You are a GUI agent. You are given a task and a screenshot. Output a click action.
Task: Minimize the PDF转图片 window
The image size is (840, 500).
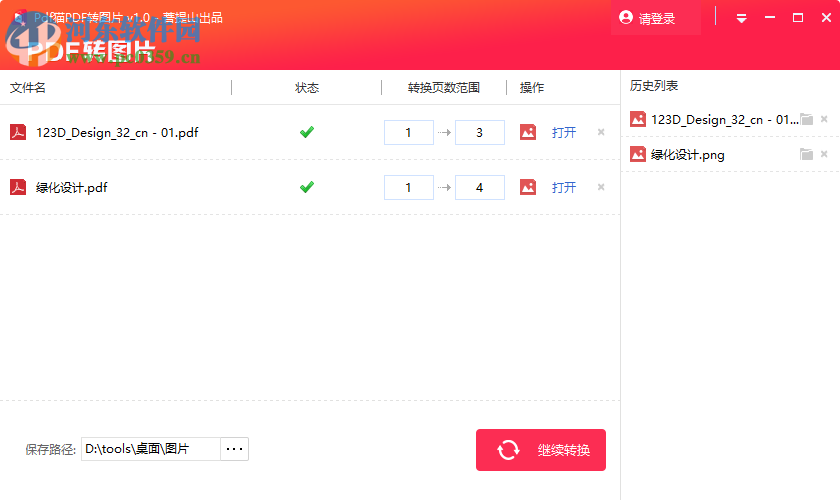770,18
